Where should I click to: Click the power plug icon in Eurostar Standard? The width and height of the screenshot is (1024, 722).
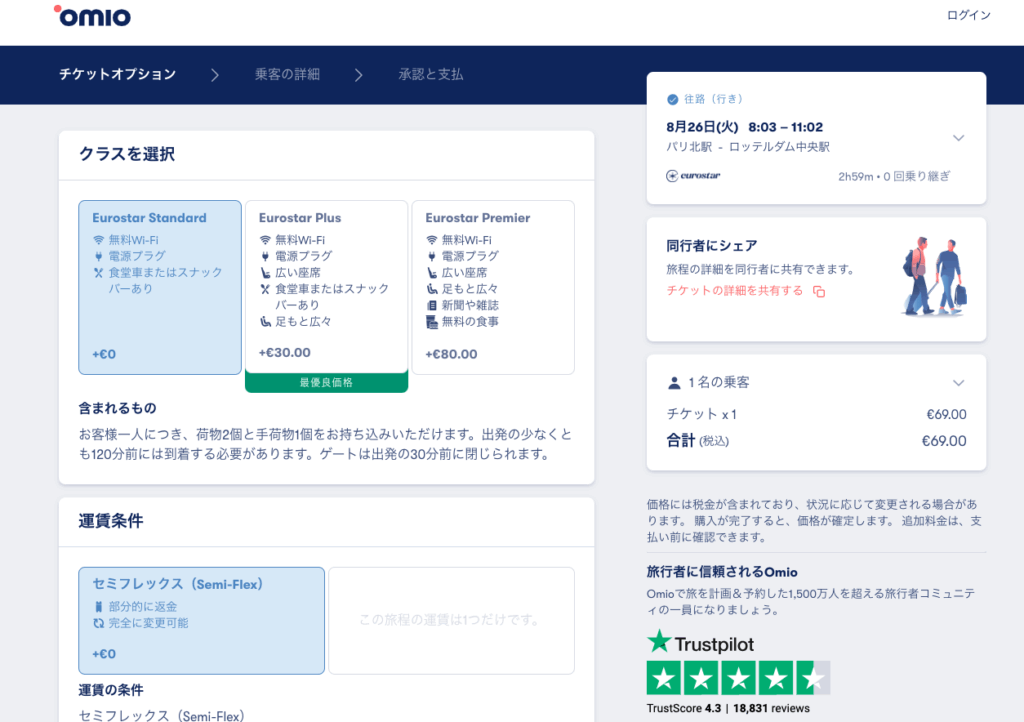99,257
